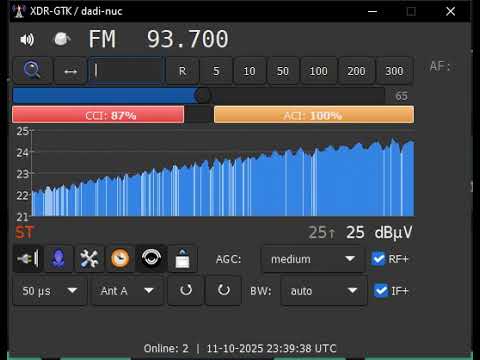Click the left-right arrows tuning button

point(70,71)
